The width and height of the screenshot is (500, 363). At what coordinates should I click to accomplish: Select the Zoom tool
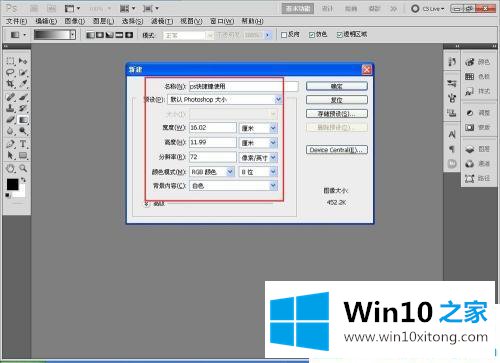[x=23, y=168]
